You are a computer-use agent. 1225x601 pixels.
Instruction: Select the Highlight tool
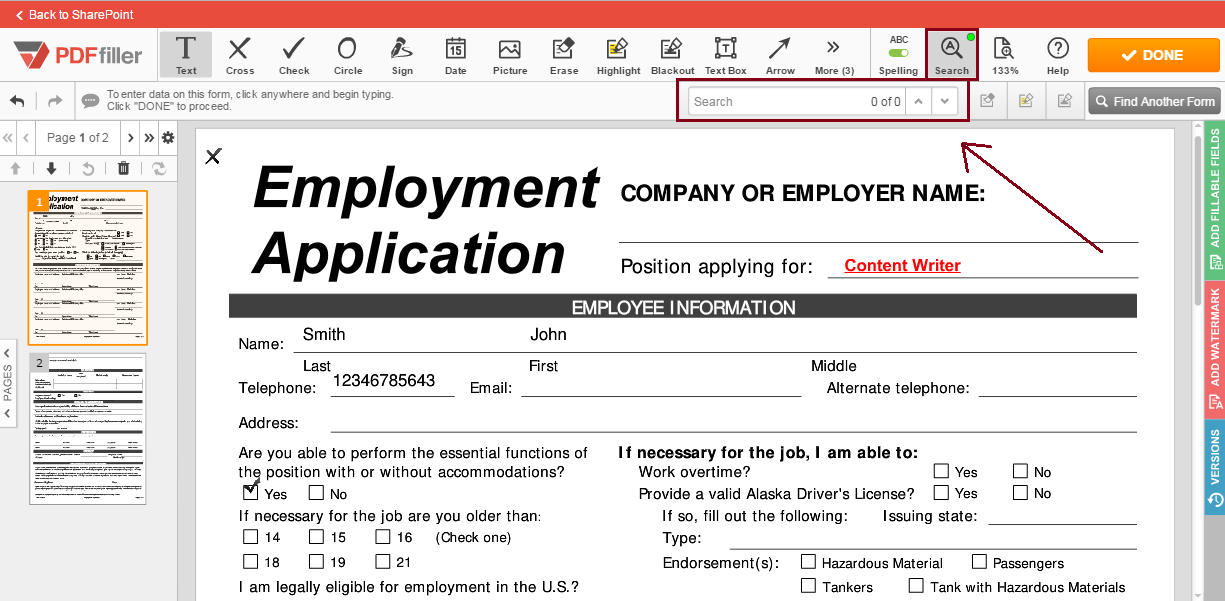click(618, 55)
